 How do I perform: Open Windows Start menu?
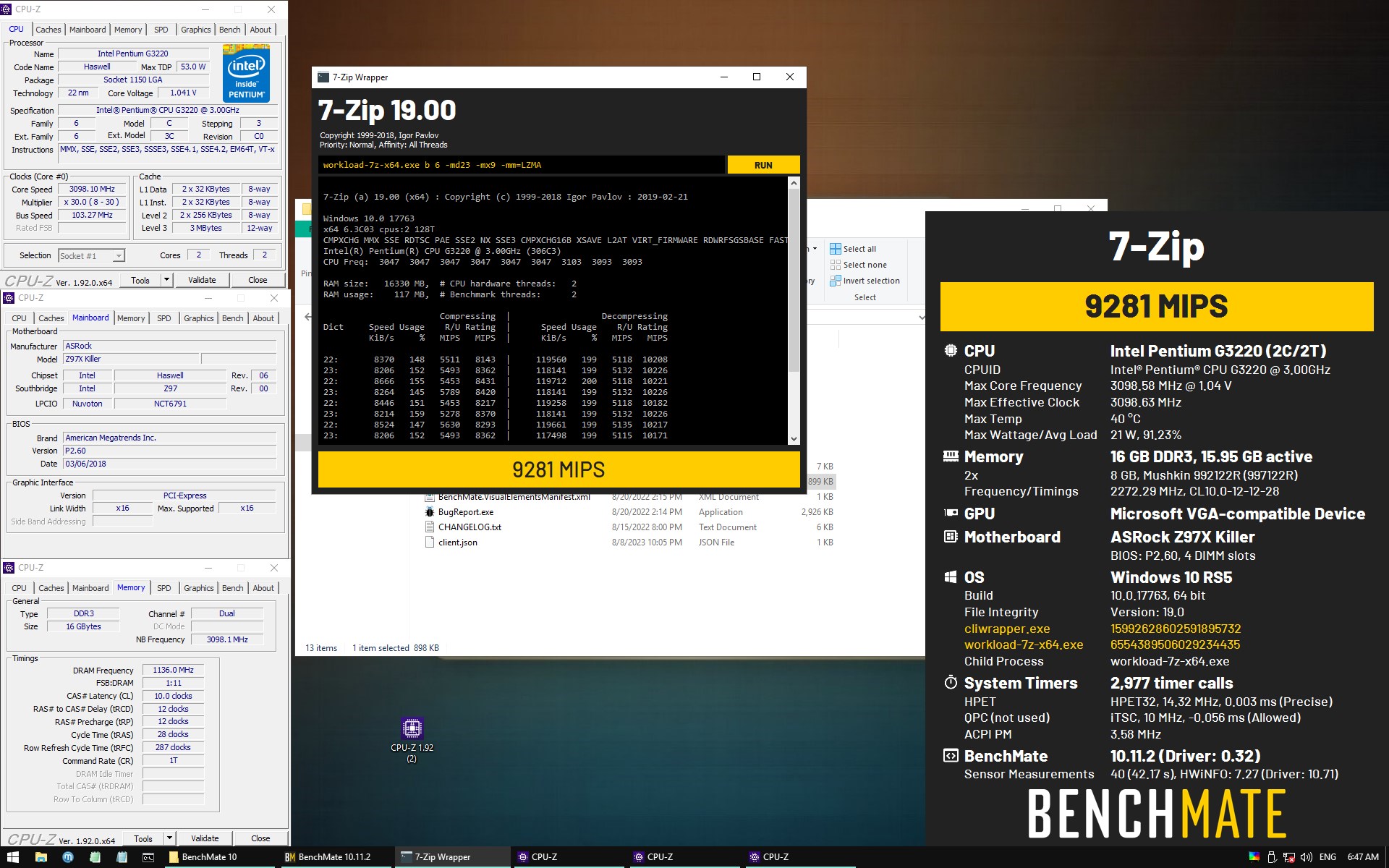tap(13, 857)
